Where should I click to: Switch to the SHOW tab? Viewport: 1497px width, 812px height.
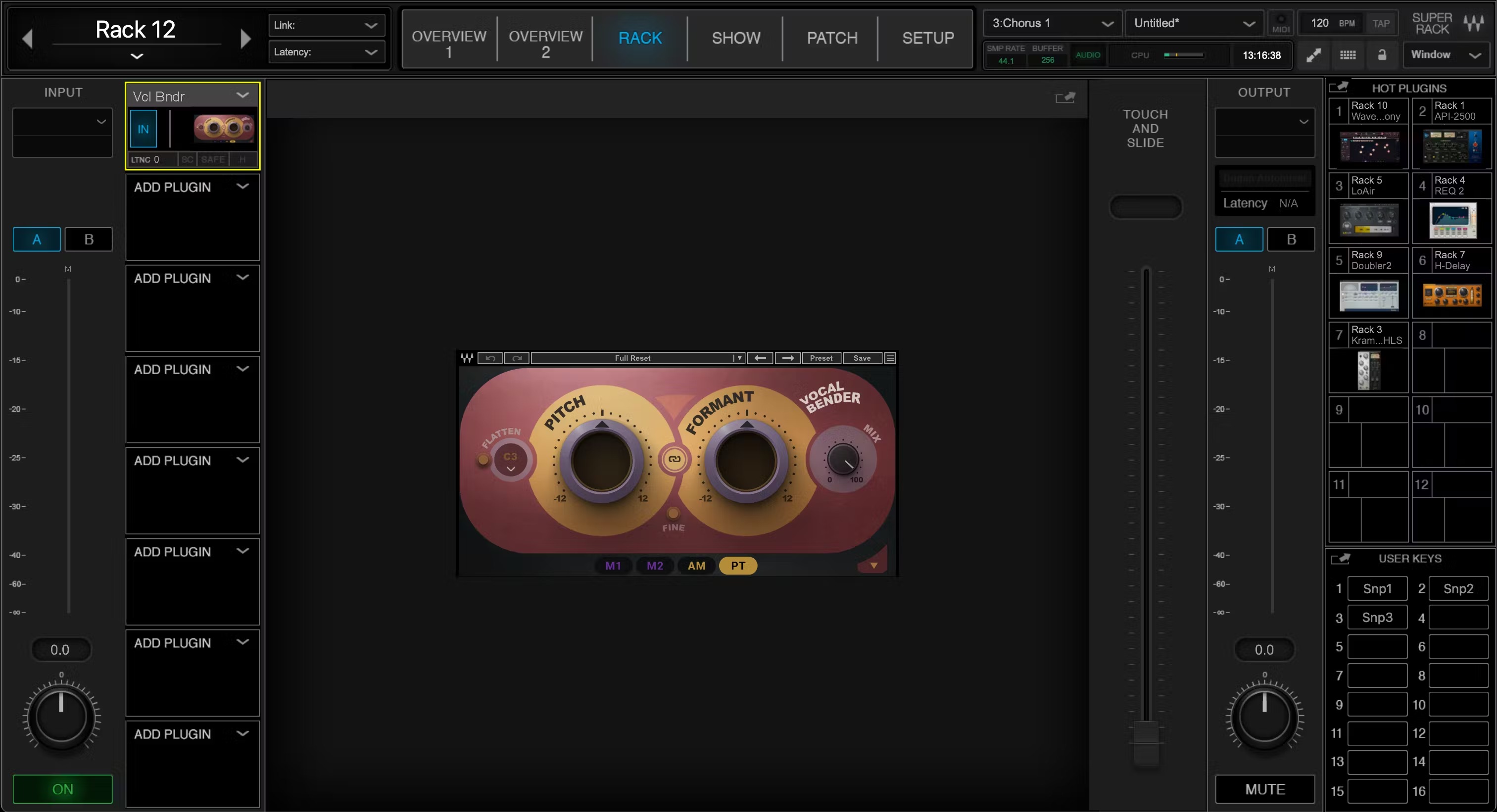(736, 39)
